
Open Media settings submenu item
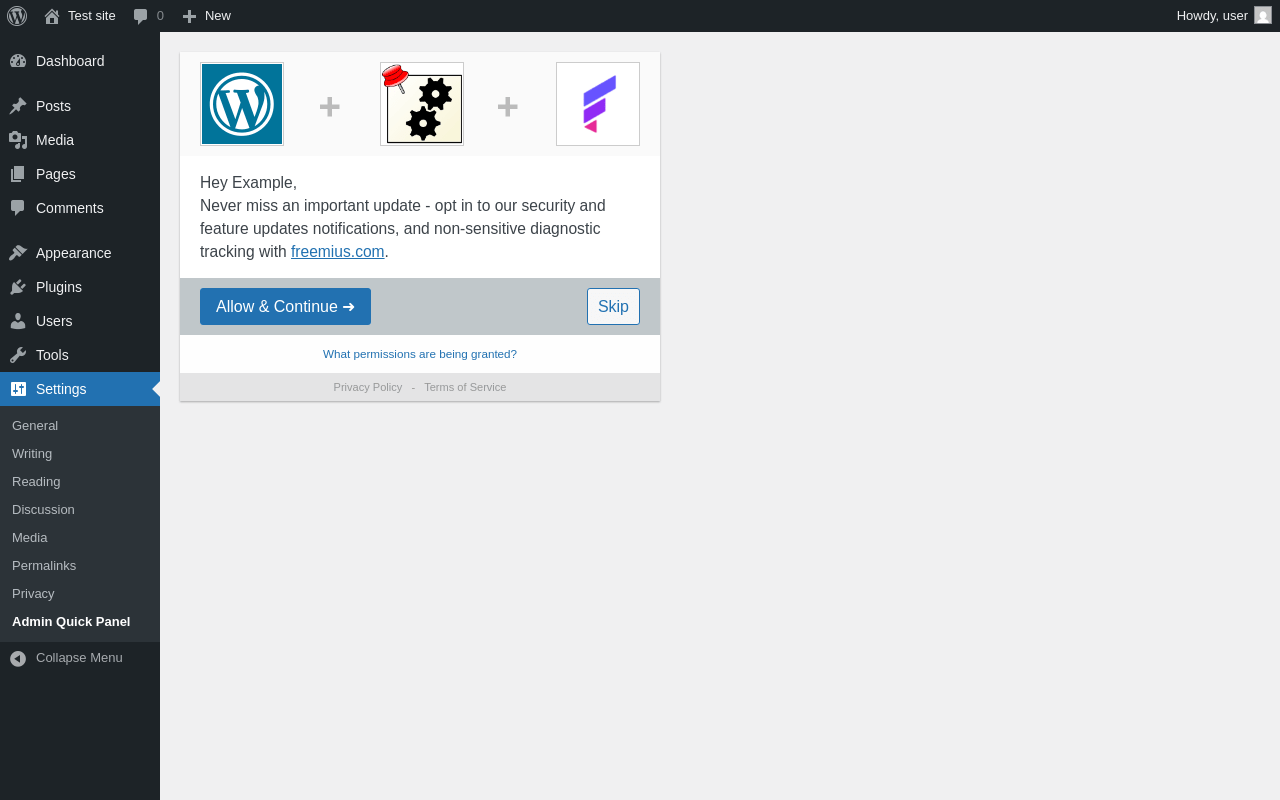pyautogui.click(x=30, y=538)
